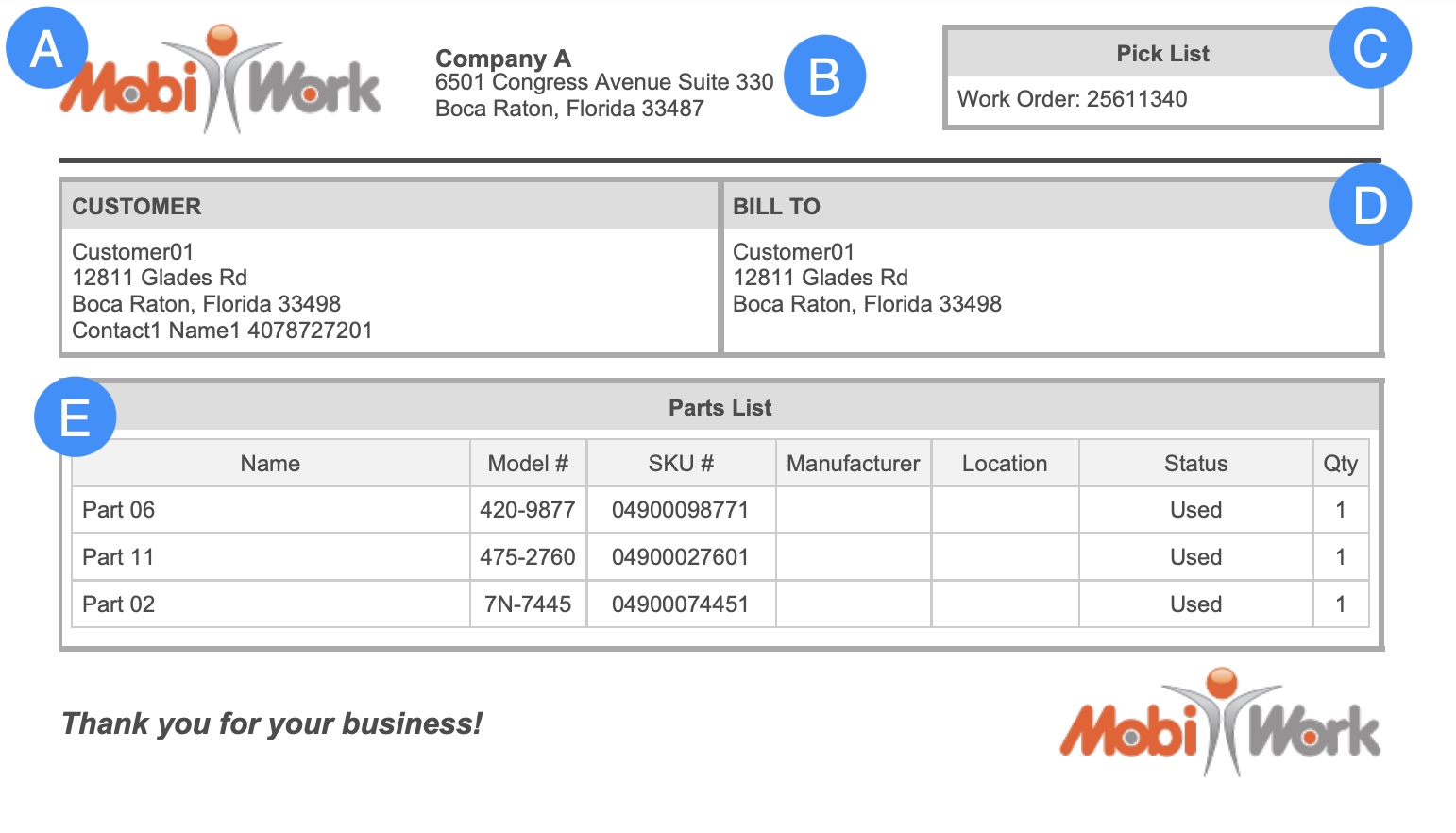Screen dimensions: 1456x833
Task: Click the blue circle marker E
Action: pyautogui.click(x=75, y=416)
